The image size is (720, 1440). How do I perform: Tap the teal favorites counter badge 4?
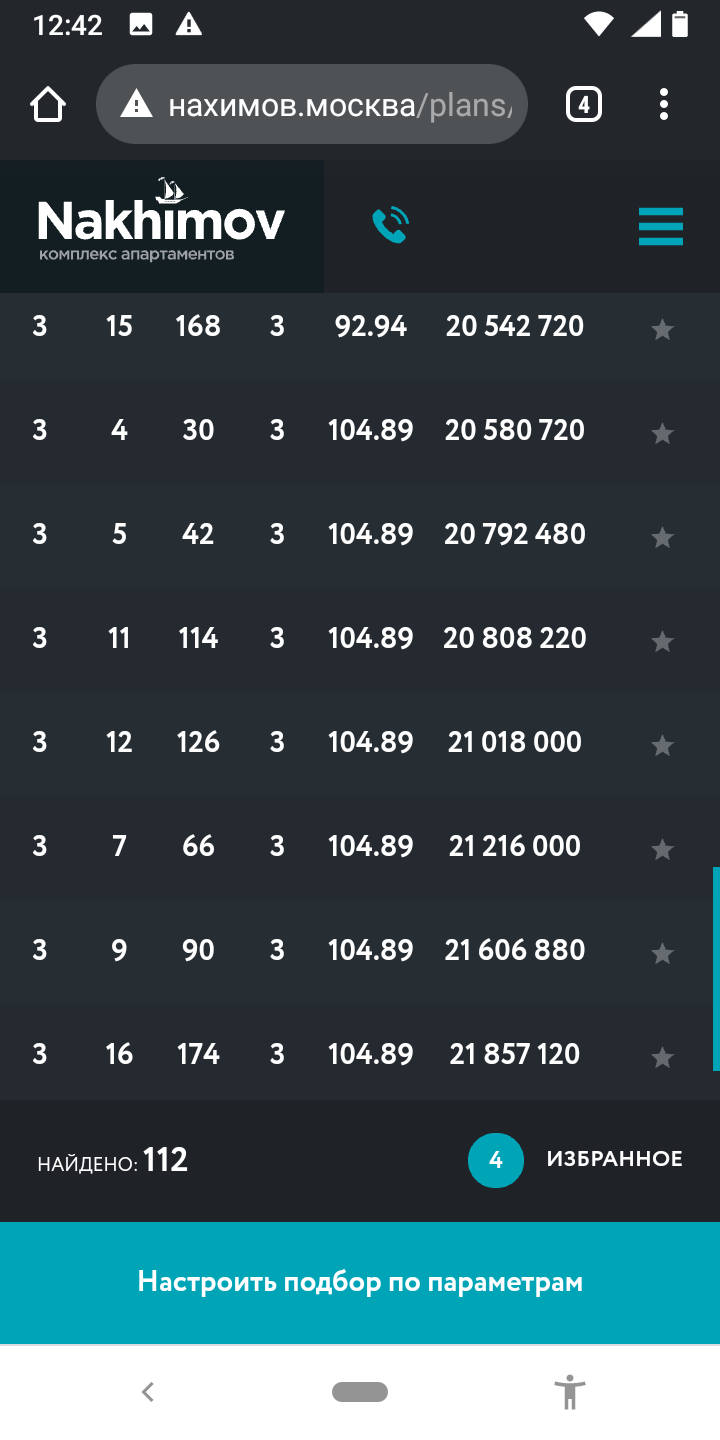pos(496,1160)
